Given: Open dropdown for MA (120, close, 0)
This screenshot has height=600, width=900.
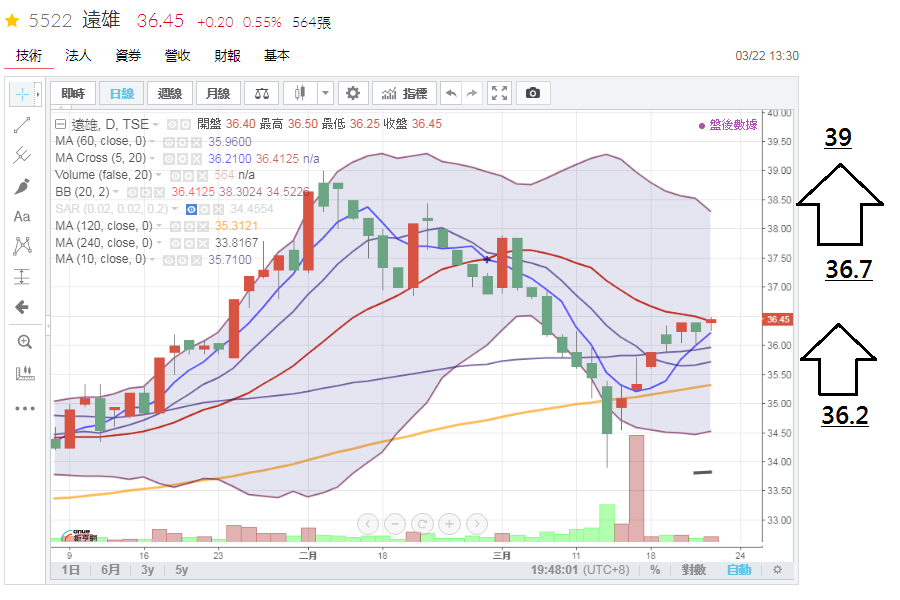Looking at the screenshot, I should click(158, 226).
